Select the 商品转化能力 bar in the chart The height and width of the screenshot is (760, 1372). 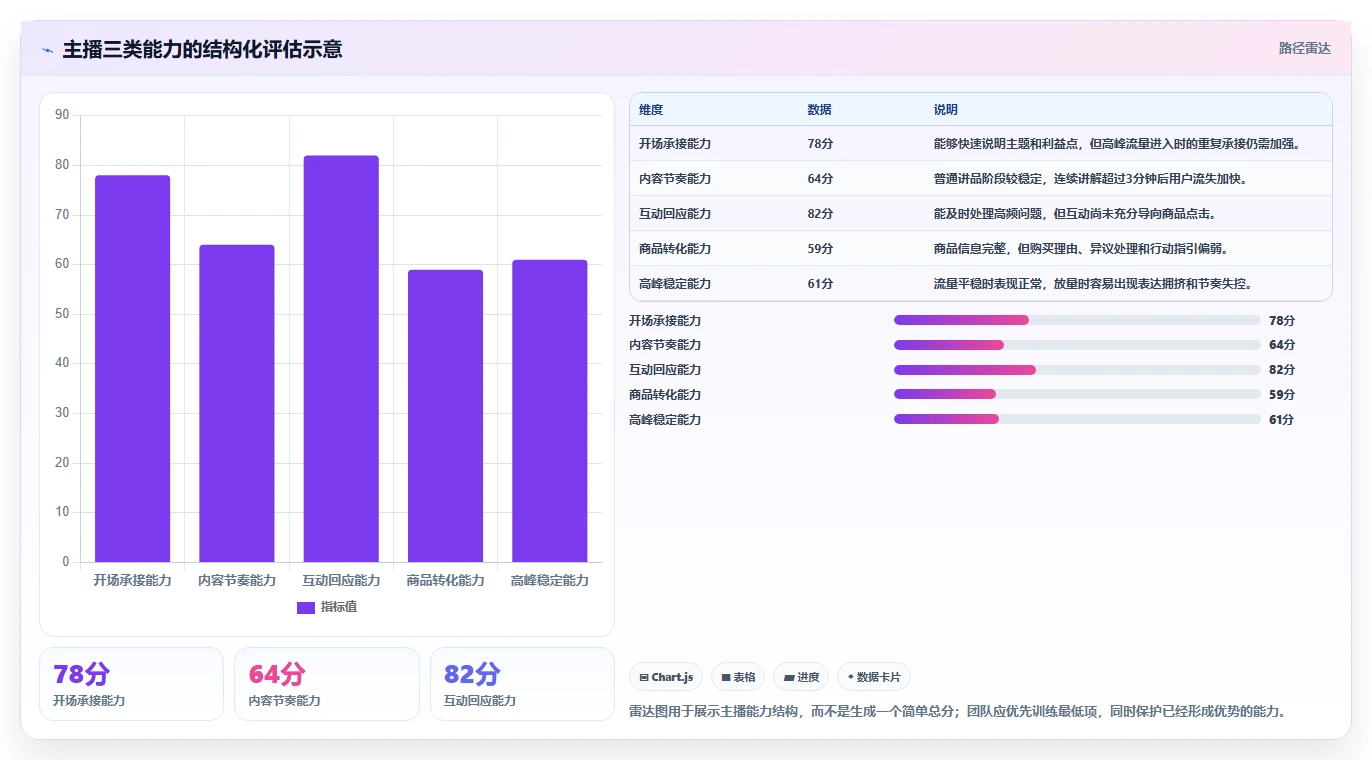pos(445,416)
